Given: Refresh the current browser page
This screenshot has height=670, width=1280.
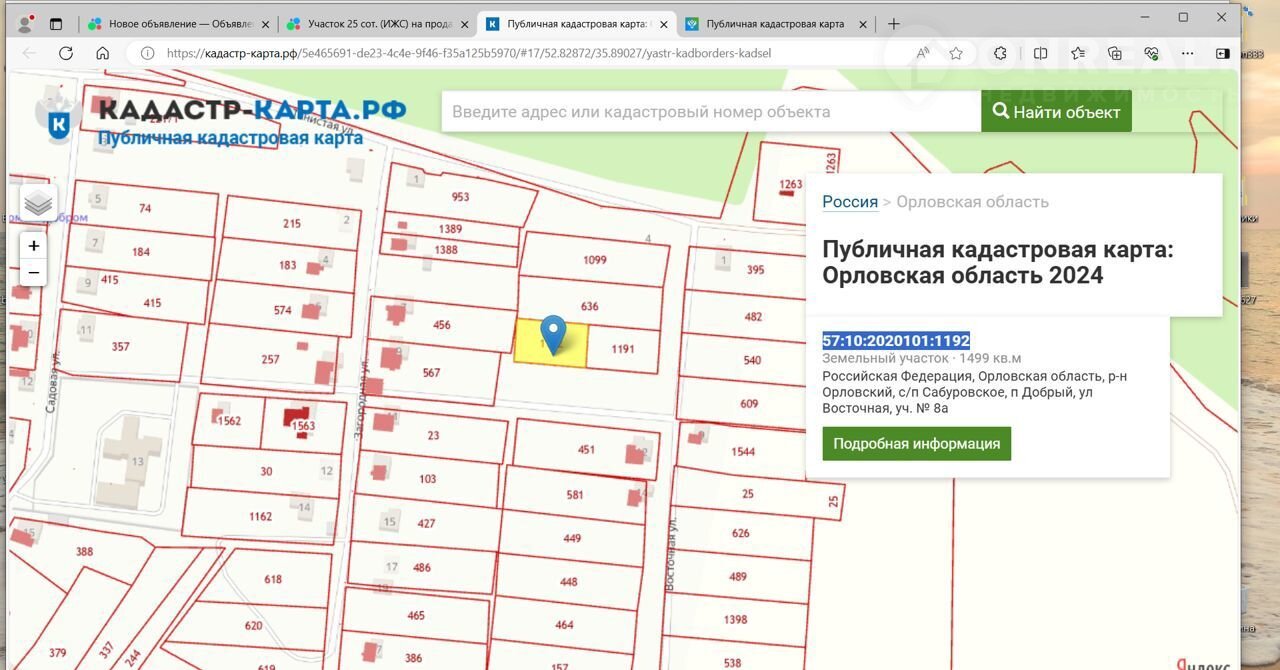Looking at the screenshot, I should (x=66, y=54).
